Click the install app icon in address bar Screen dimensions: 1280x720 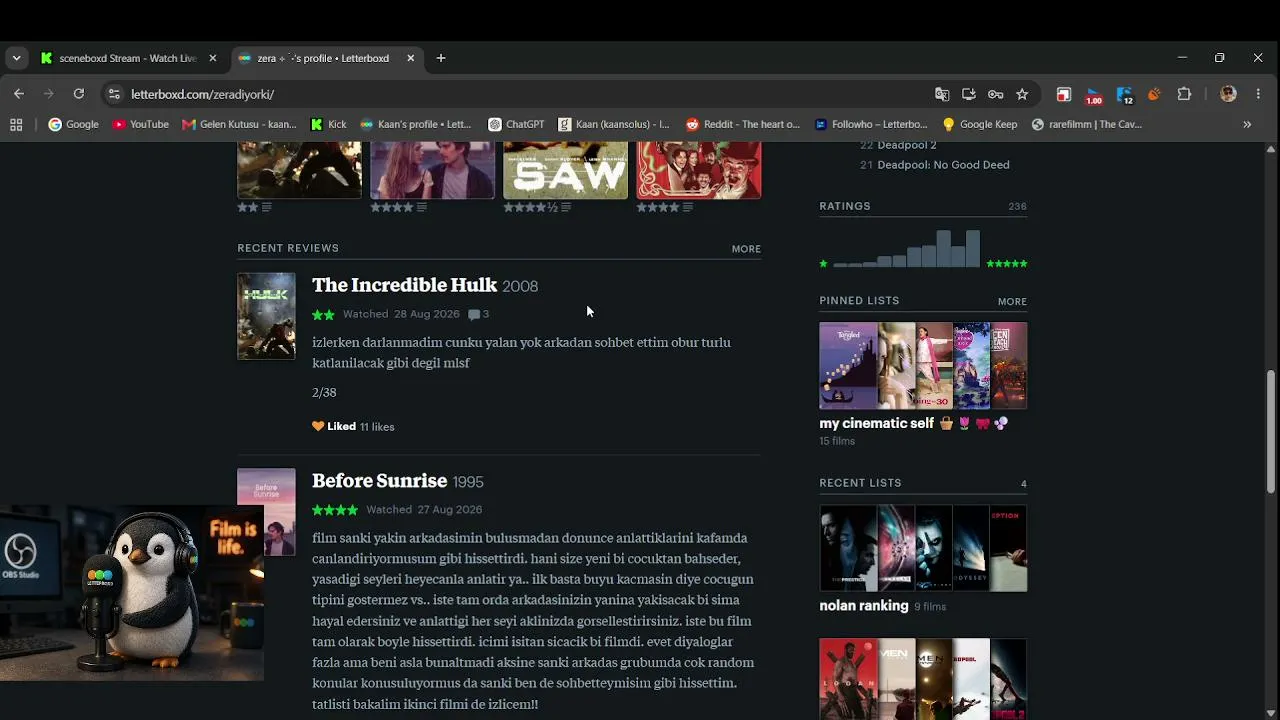tap(969, 94)
